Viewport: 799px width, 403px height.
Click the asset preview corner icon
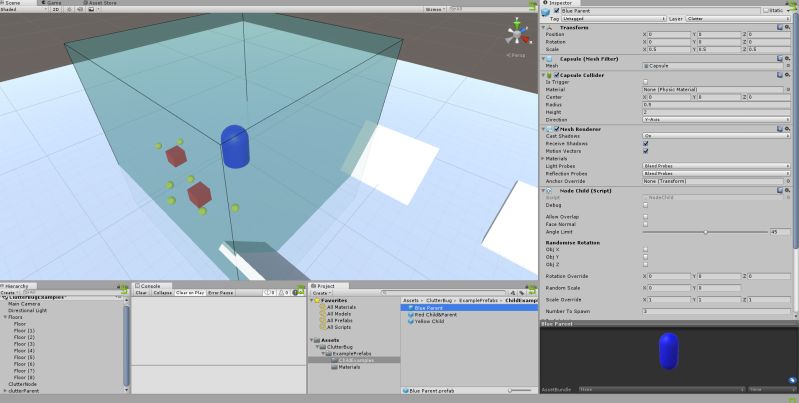click(x=792, y=380)
